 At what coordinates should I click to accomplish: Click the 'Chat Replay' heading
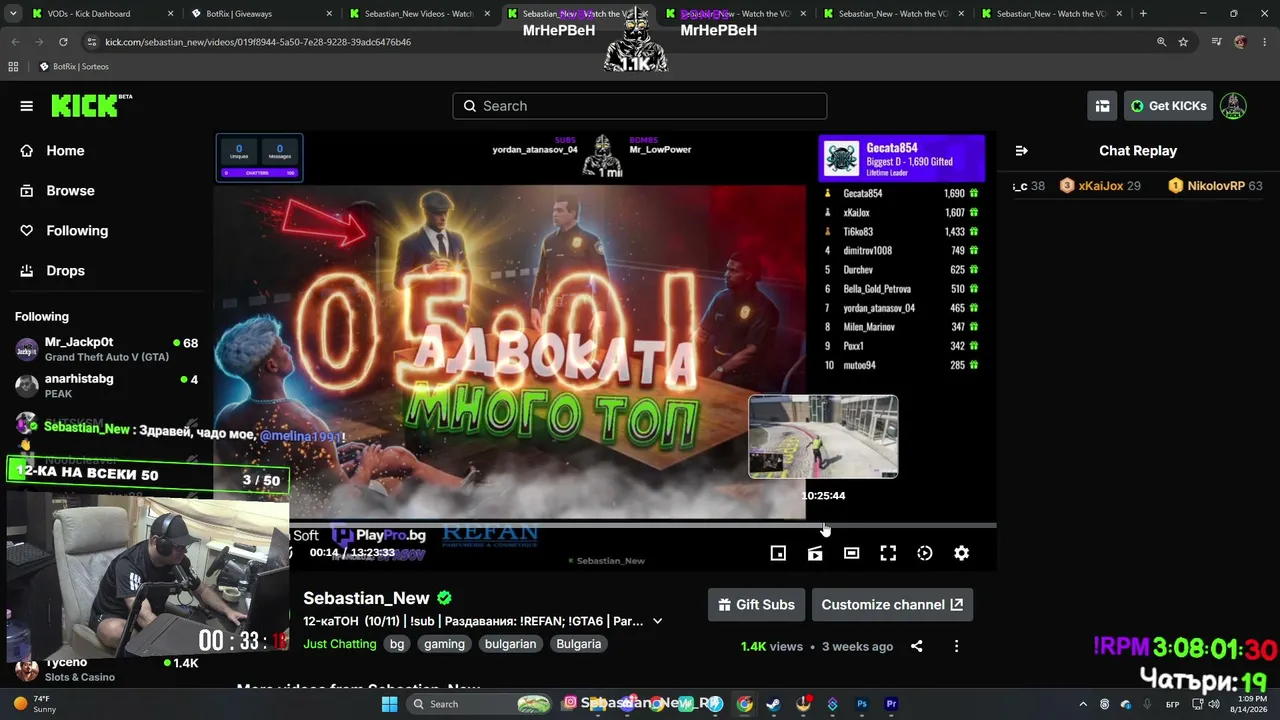(x=1138, y=151)
